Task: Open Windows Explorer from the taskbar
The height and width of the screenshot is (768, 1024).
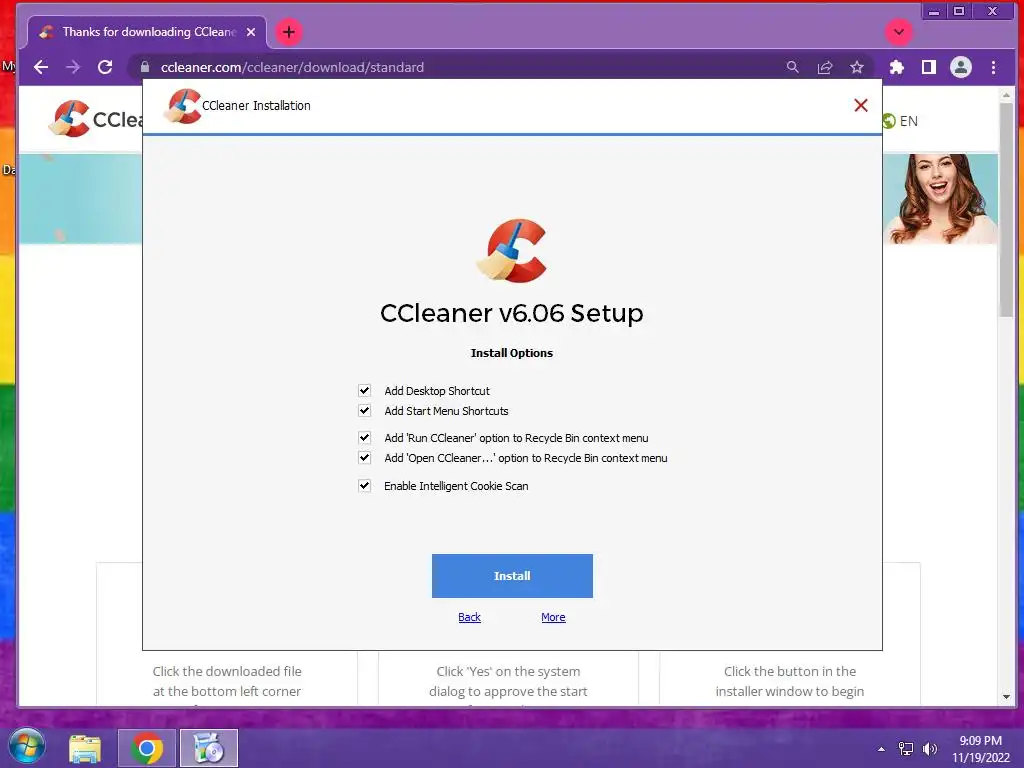Action: 85,748
